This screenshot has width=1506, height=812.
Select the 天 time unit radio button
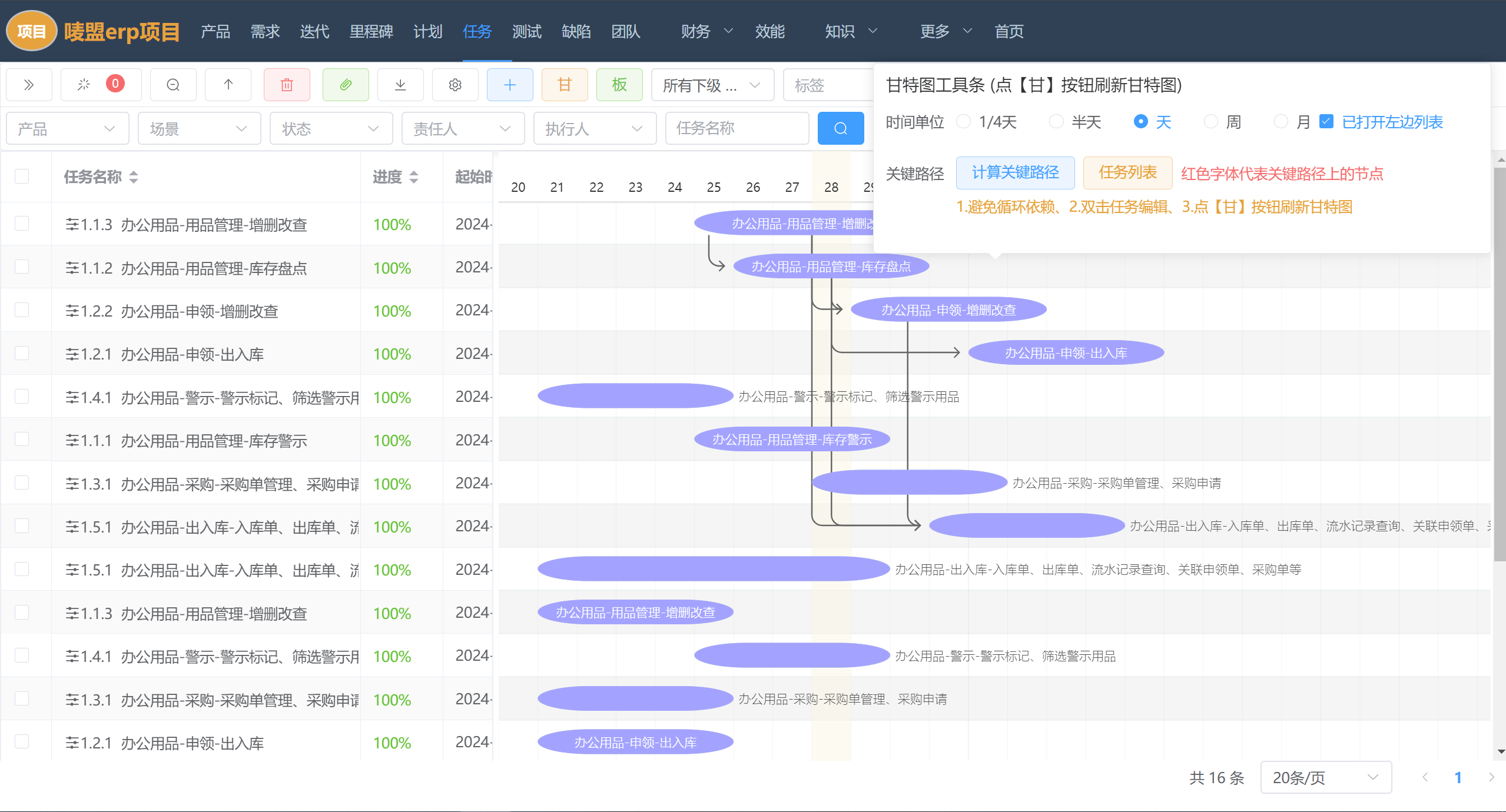(1140, 121)
